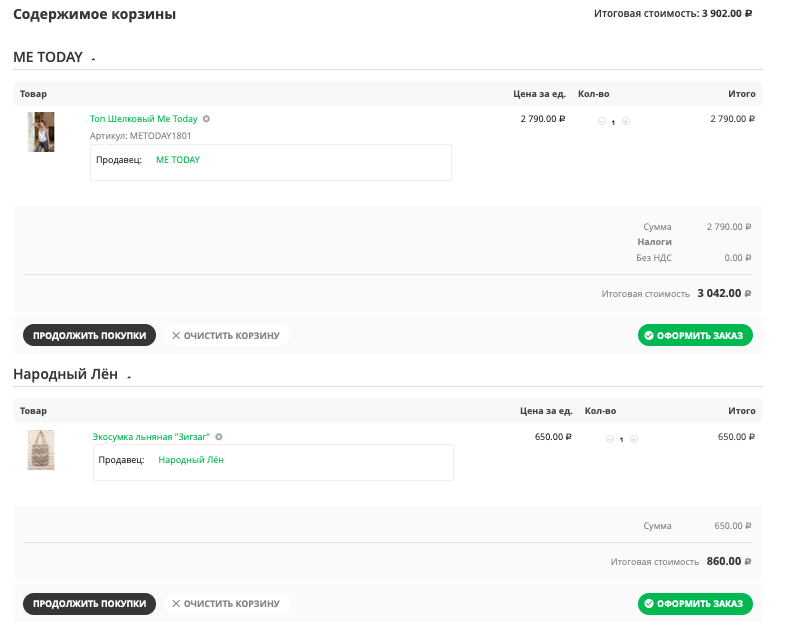794x642 pixels.
Task: Collapse the ME TODAY seller section
Action: (93, 59)
